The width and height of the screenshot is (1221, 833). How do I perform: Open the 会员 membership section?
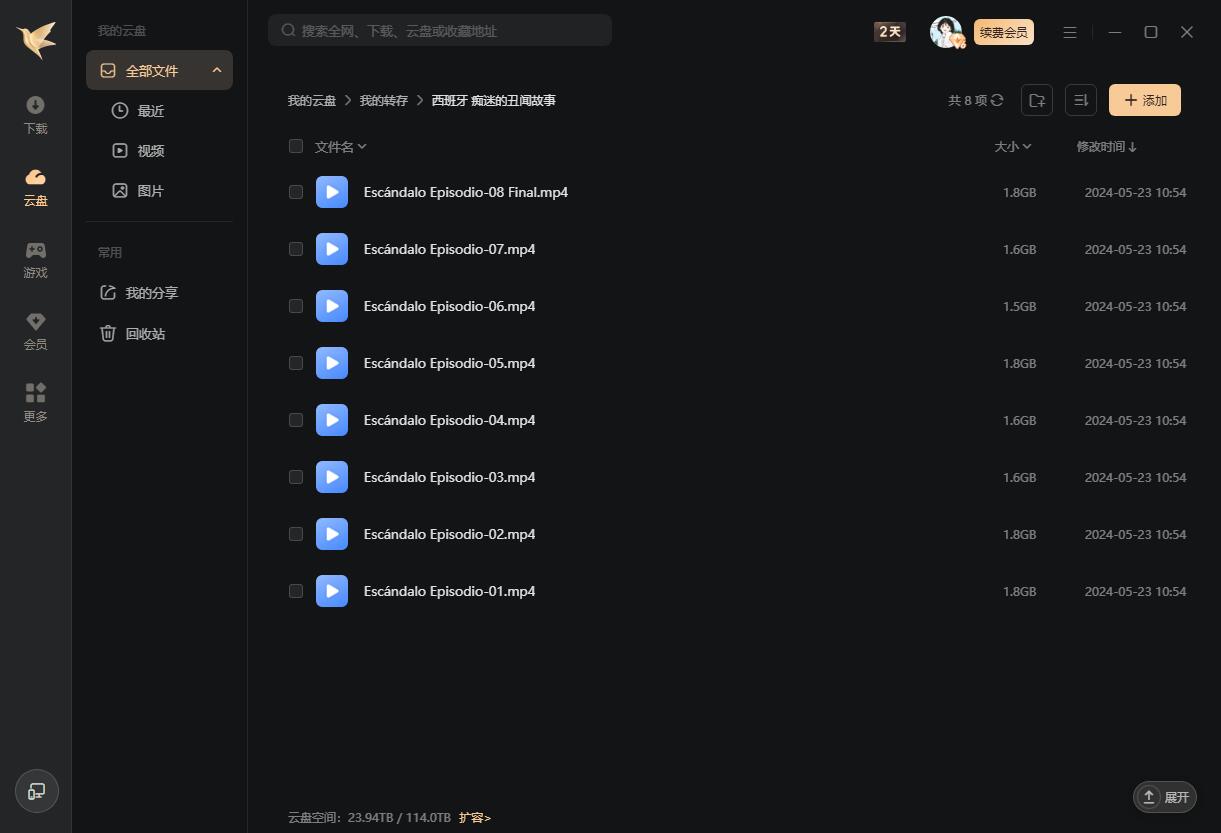tap(35, 331)
